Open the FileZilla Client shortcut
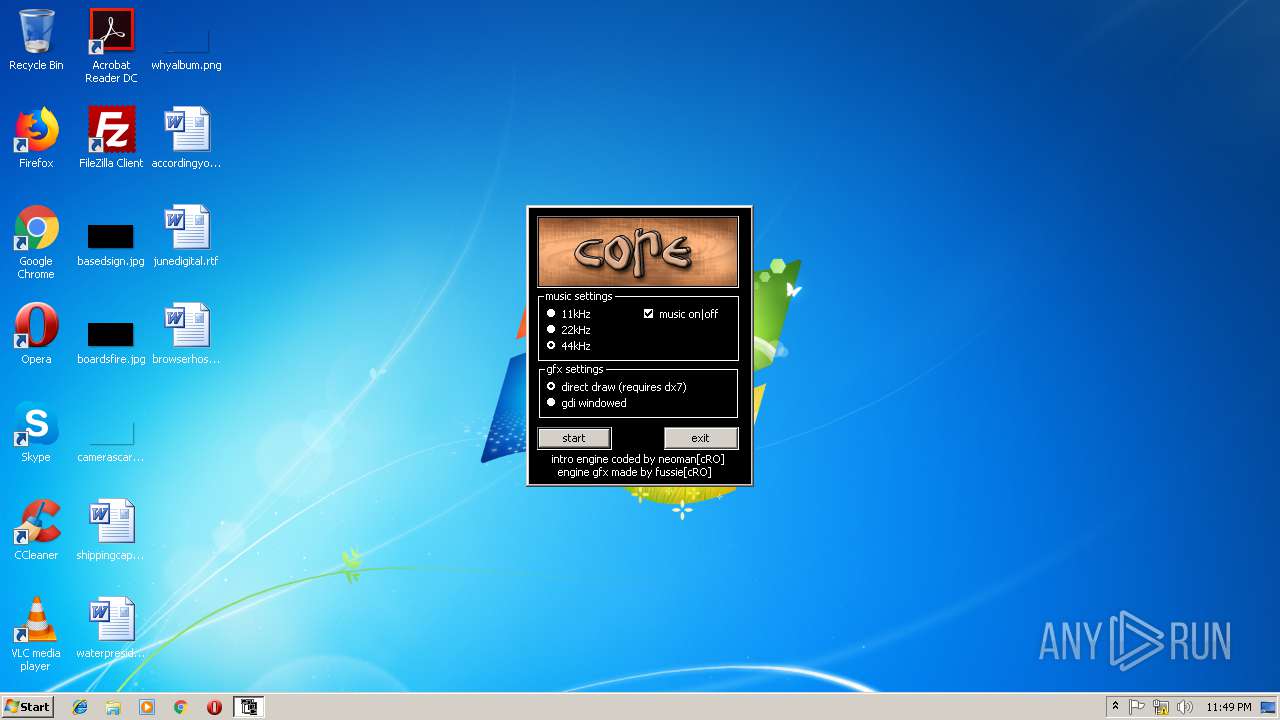The image size is (1280, 720). point(111,138)
